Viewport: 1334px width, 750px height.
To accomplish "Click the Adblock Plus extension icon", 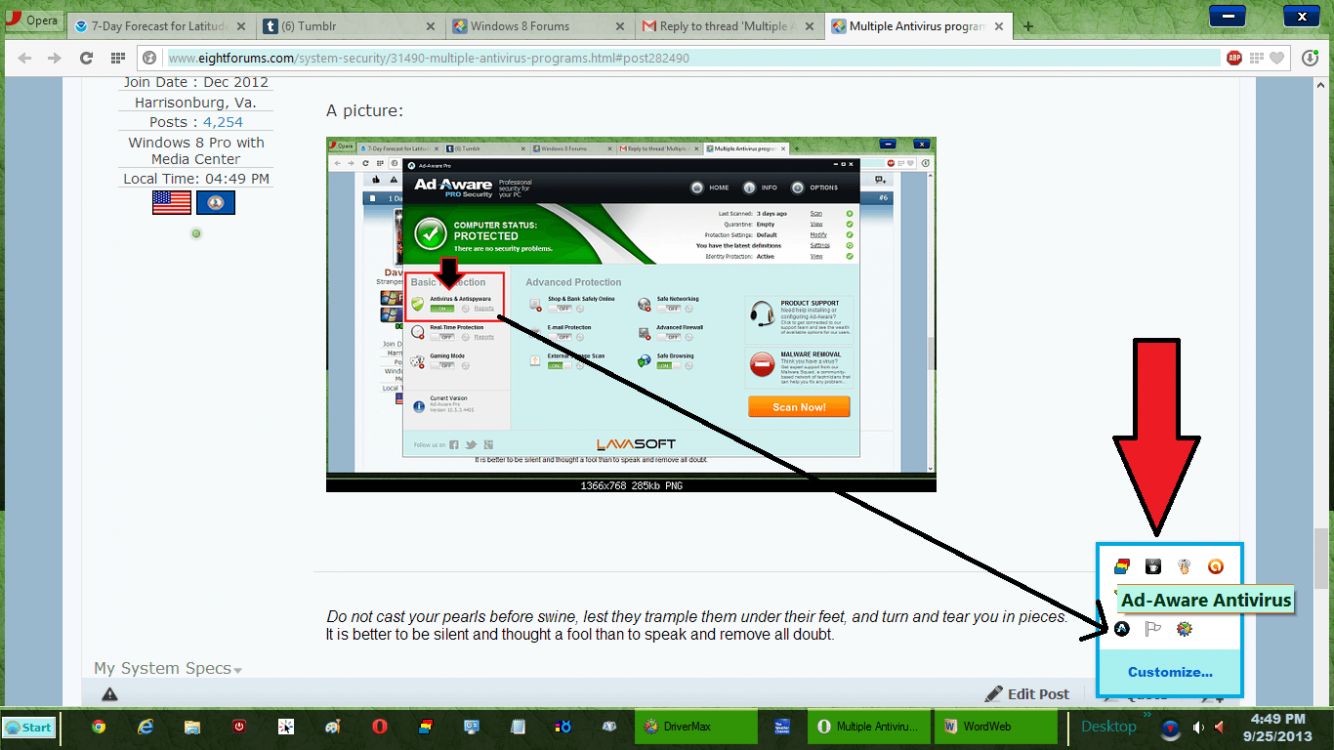I will coord(1235,58).
